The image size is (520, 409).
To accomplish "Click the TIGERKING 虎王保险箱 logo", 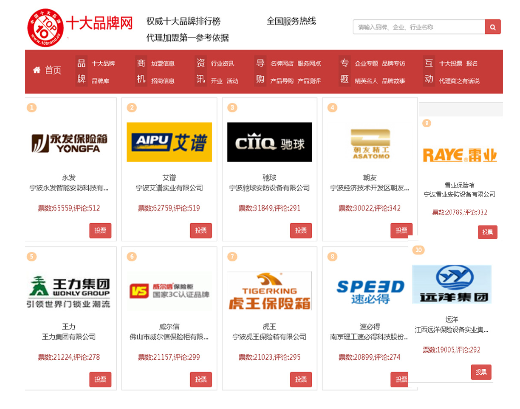I will pyautogui.click(x=269, y=291).
